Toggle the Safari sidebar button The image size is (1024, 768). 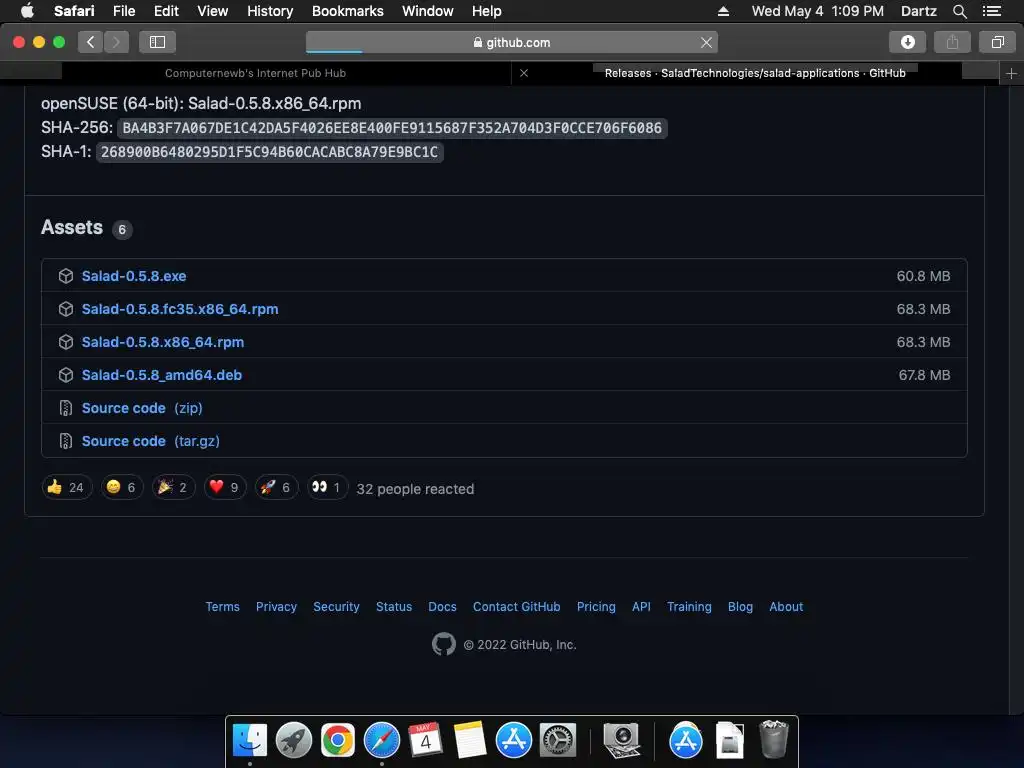click(x=157, y=42)
